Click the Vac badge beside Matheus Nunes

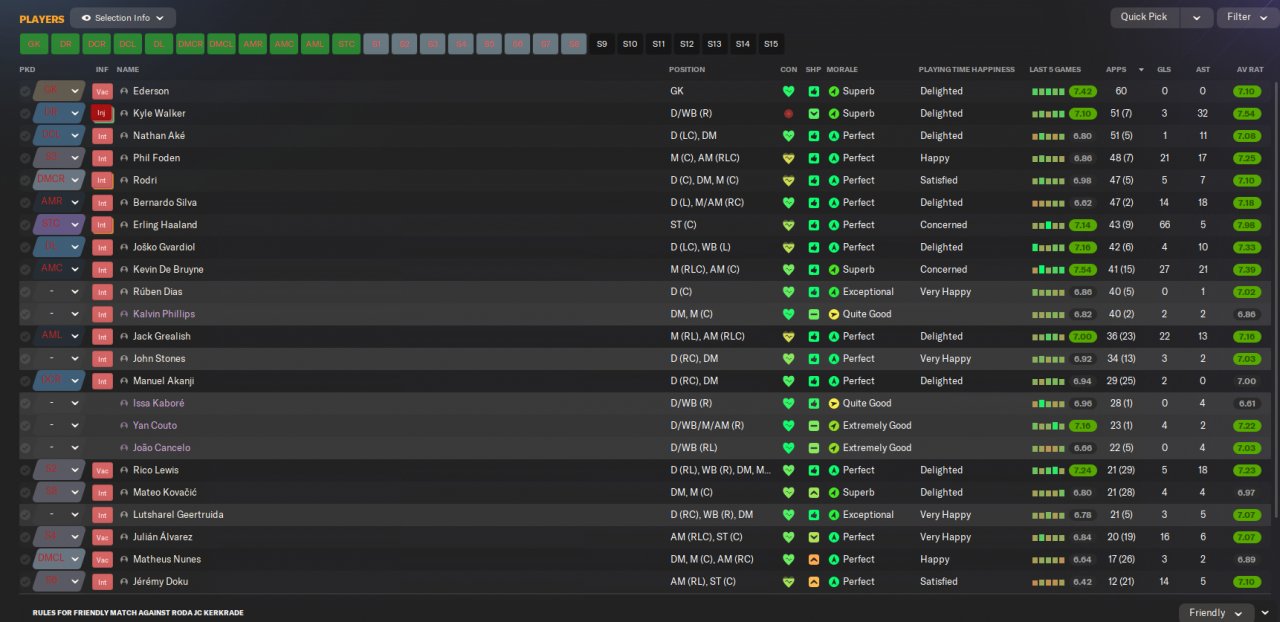coord(102,560)
